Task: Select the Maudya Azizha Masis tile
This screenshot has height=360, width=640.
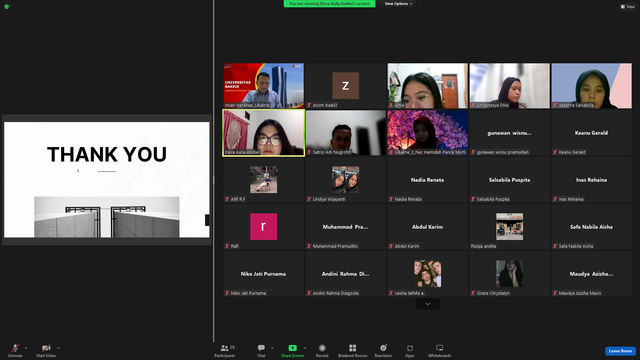Action: click(591, 273)
